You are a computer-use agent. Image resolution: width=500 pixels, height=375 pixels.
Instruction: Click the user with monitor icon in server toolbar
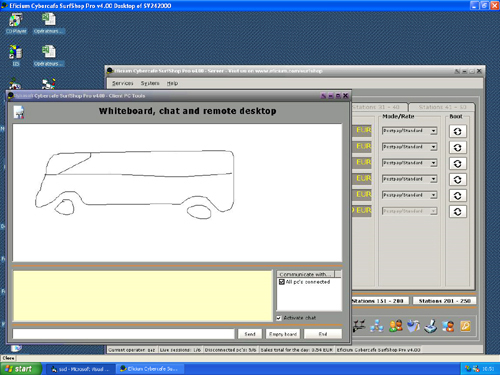(448, 326)
